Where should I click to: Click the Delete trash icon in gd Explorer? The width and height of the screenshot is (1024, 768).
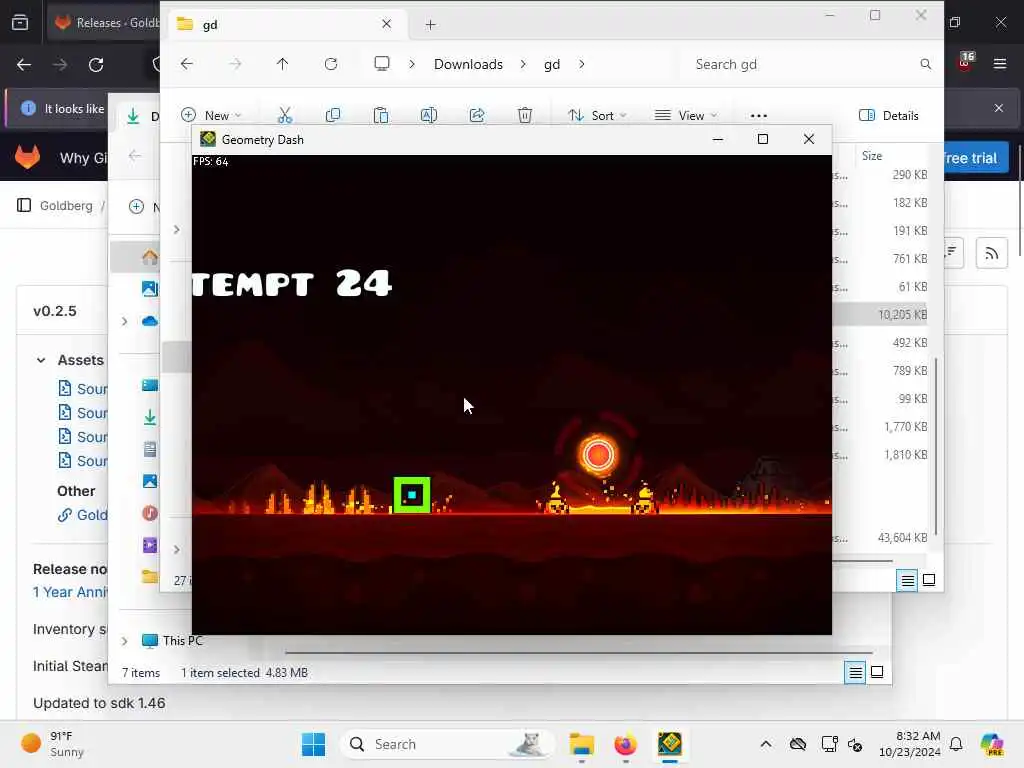coord(524,116)
